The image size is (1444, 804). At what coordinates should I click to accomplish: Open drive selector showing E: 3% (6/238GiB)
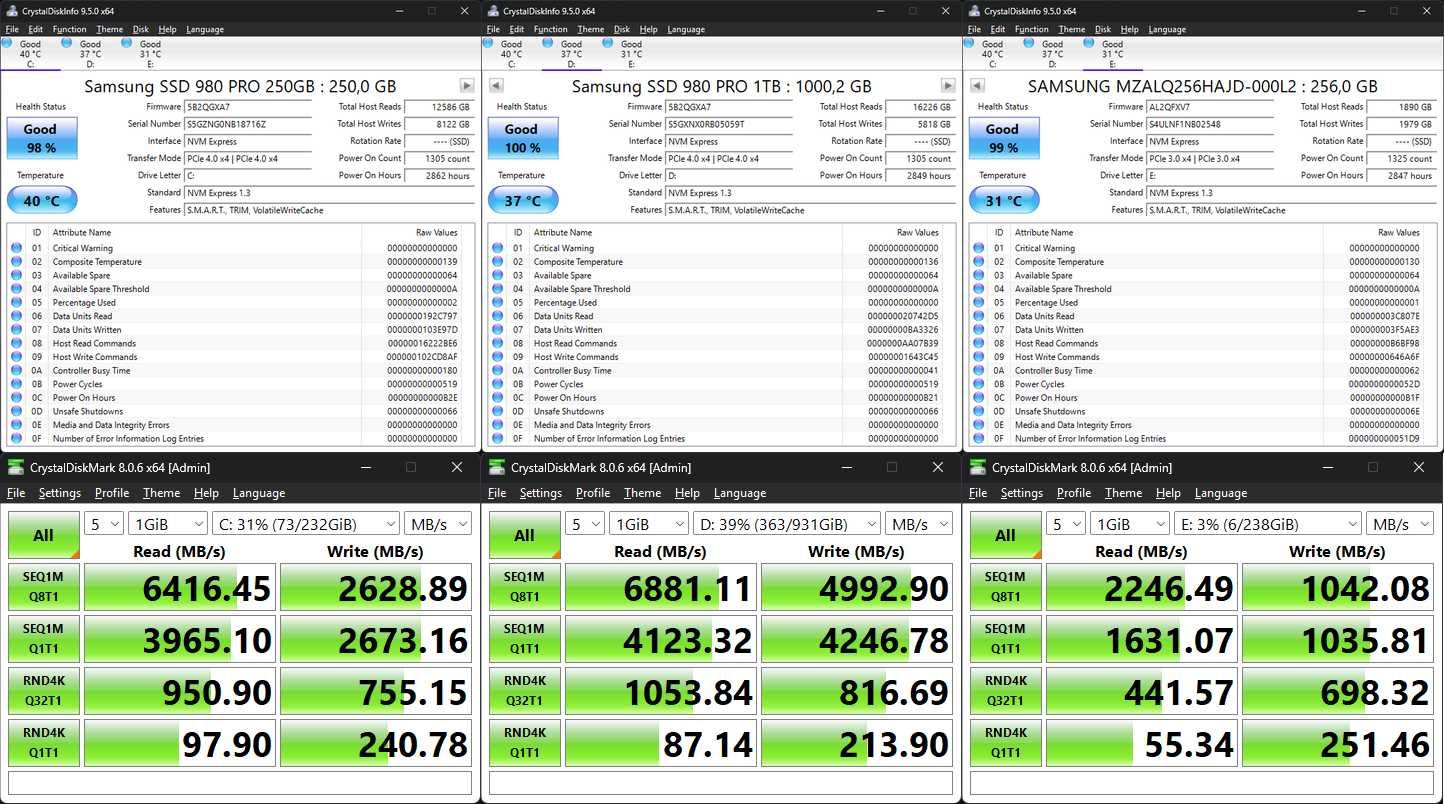tap(1268, 524)
